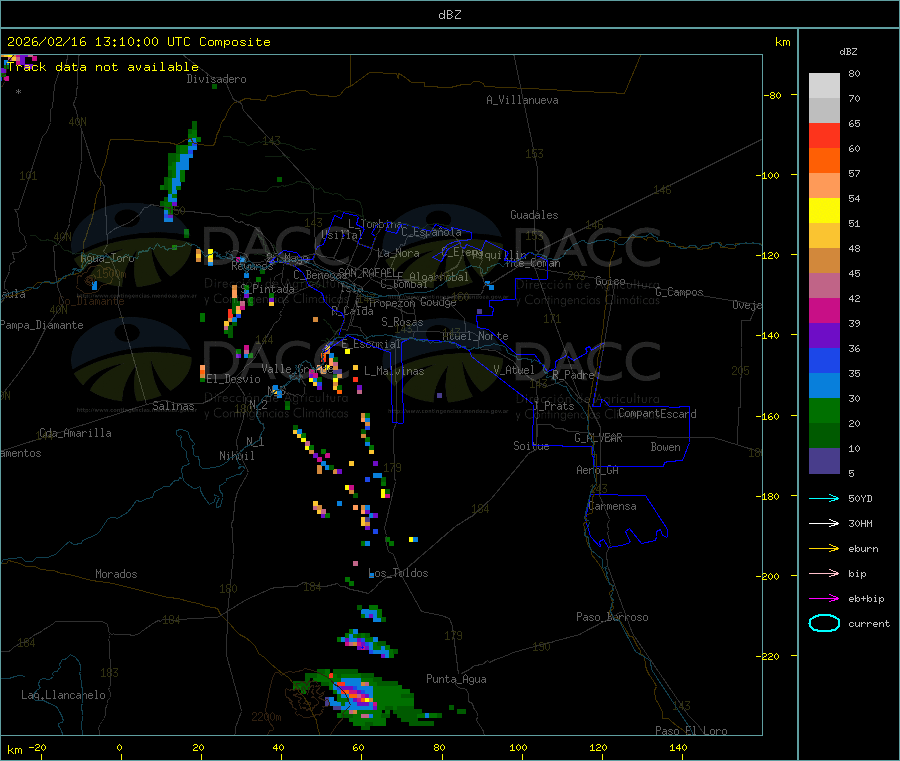Click the Salinas map label

(173, 406)
